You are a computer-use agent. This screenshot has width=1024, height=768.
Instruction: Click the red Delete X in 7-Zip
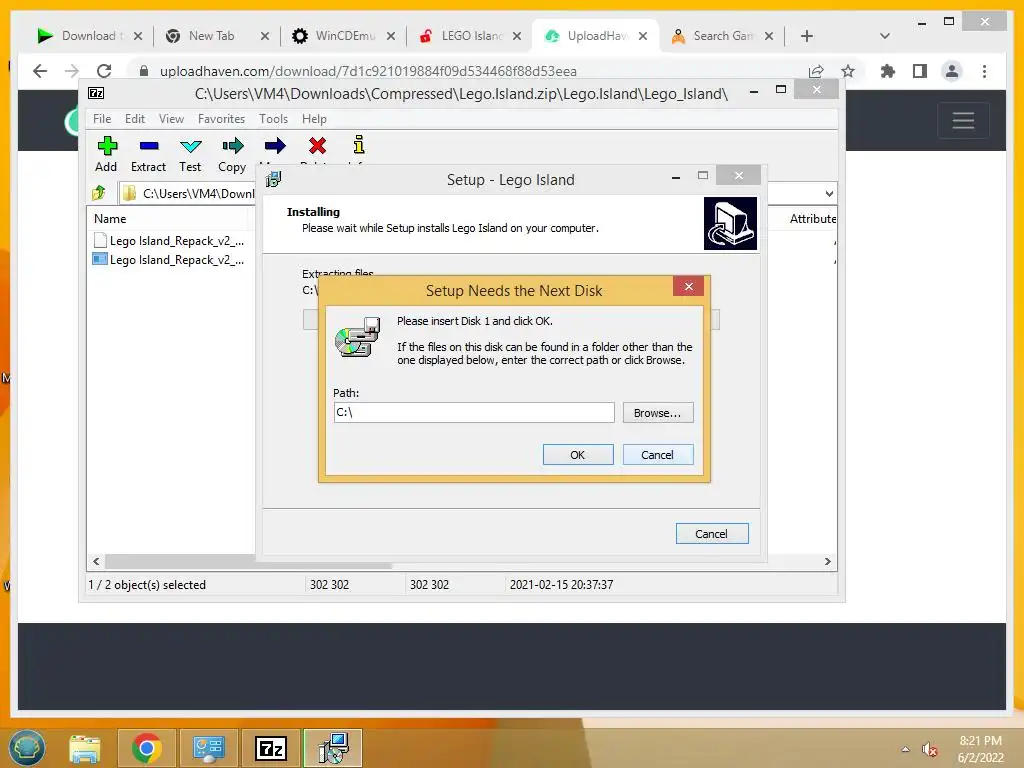317,146
